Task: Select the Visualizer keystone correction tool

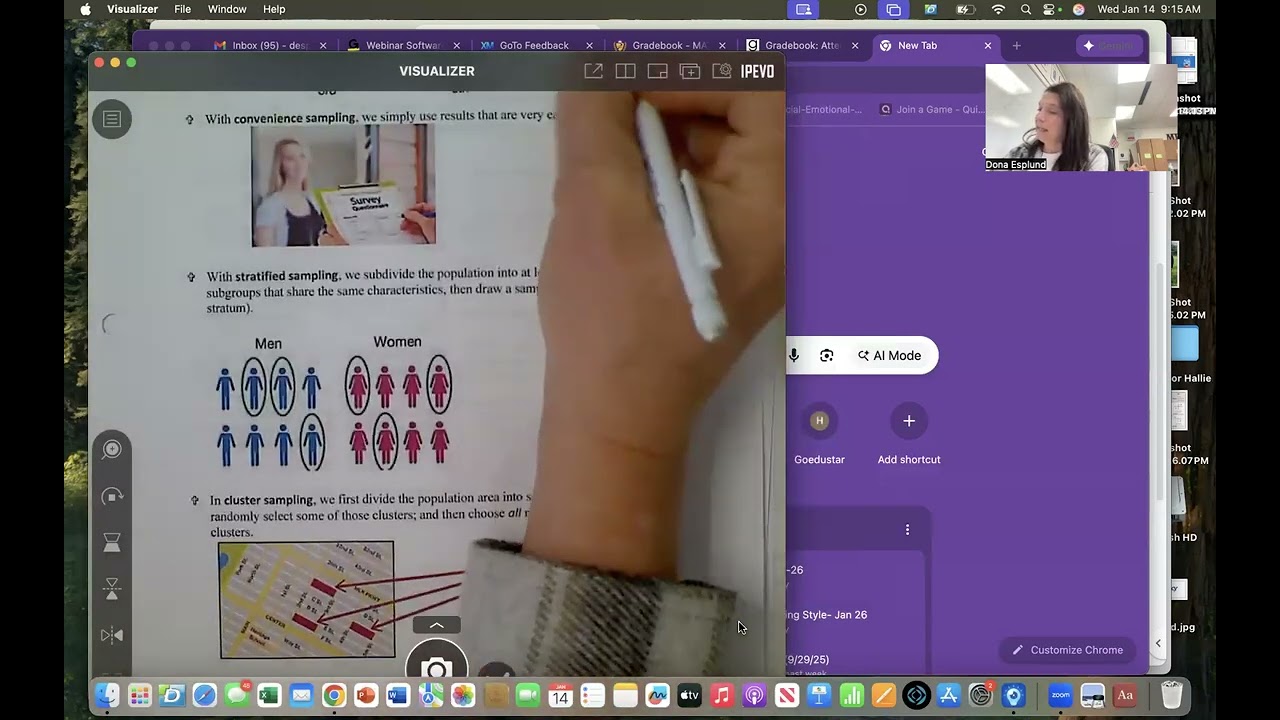Action: tap(112, 542)
